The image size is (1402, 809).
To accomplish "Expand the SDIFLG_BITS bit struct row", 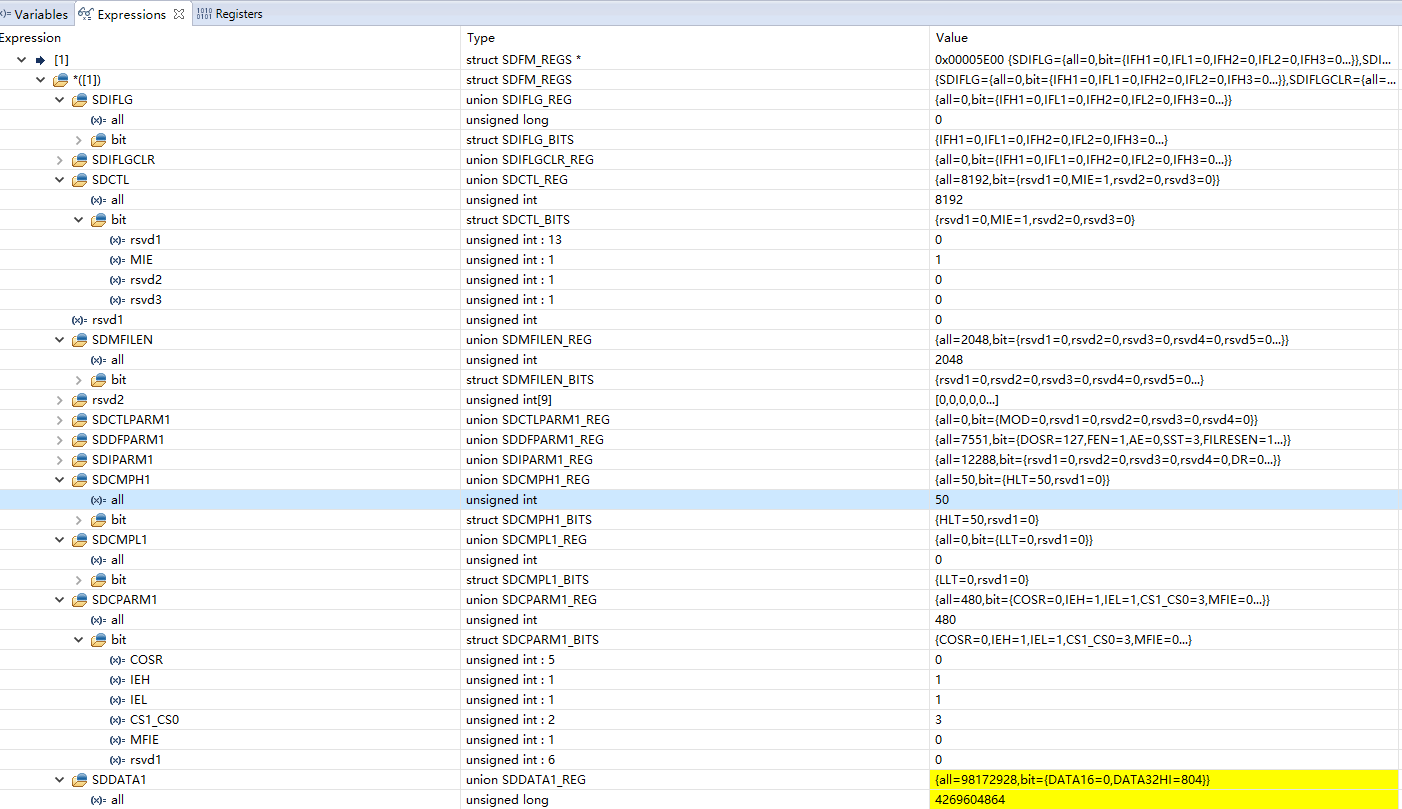I will point(79,140).
